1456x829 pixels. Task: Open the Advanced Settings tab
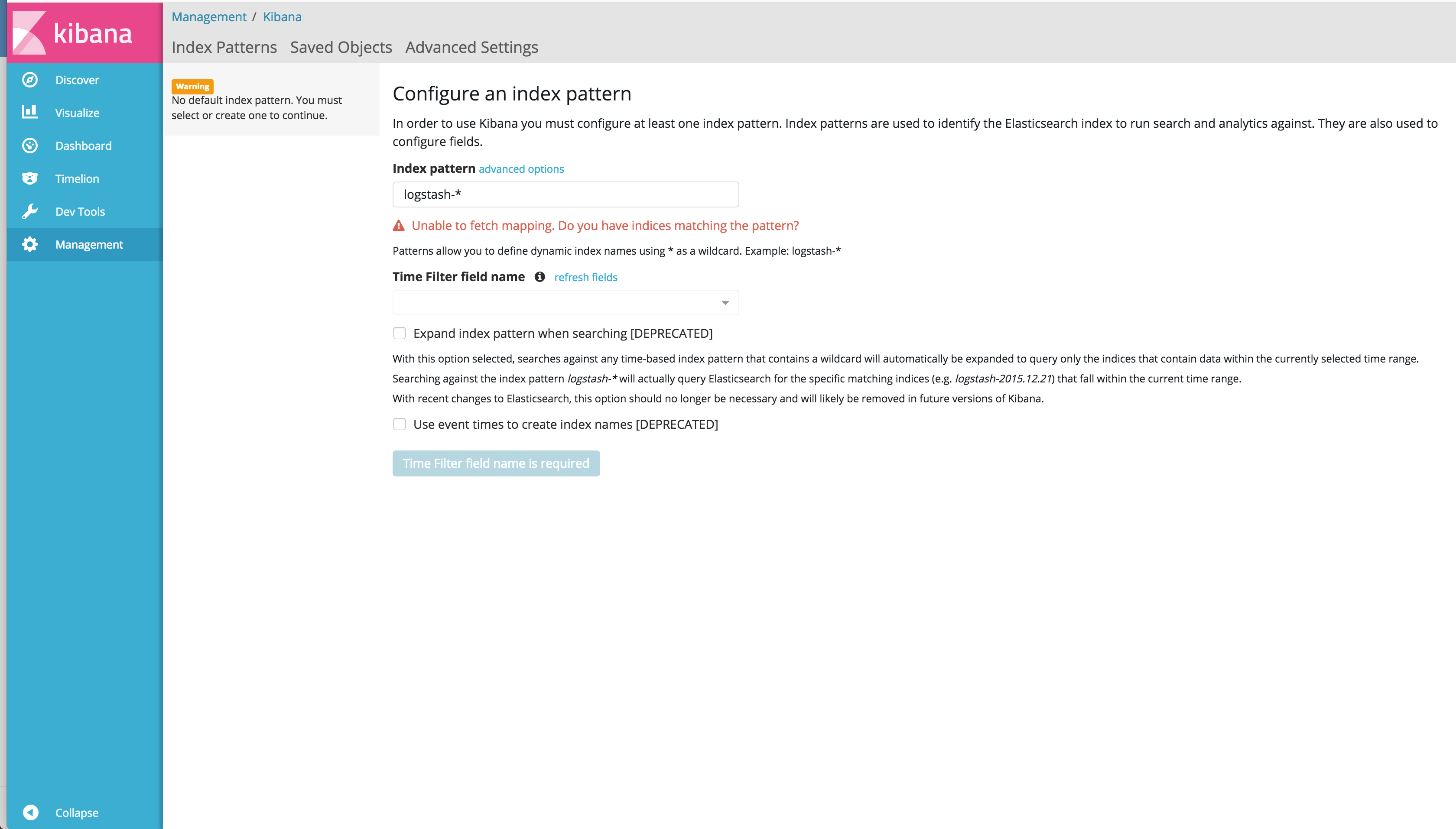[471, 47]
